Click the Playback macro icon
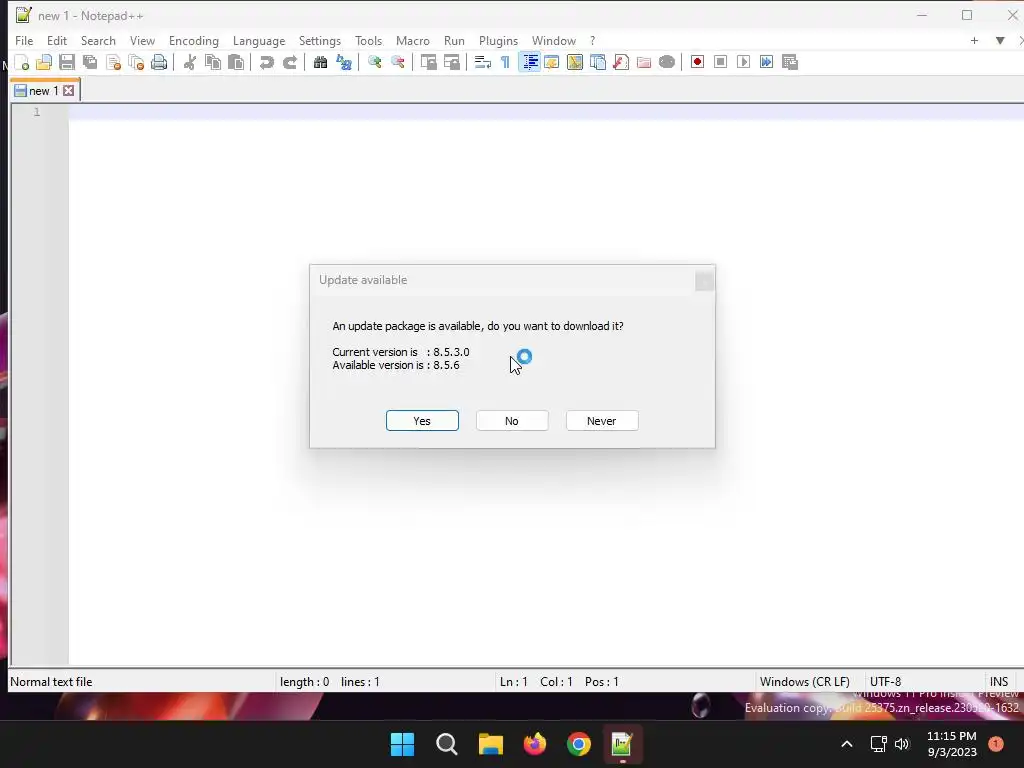The width and height of the screenshot is (1024, 768). point(743,62)
